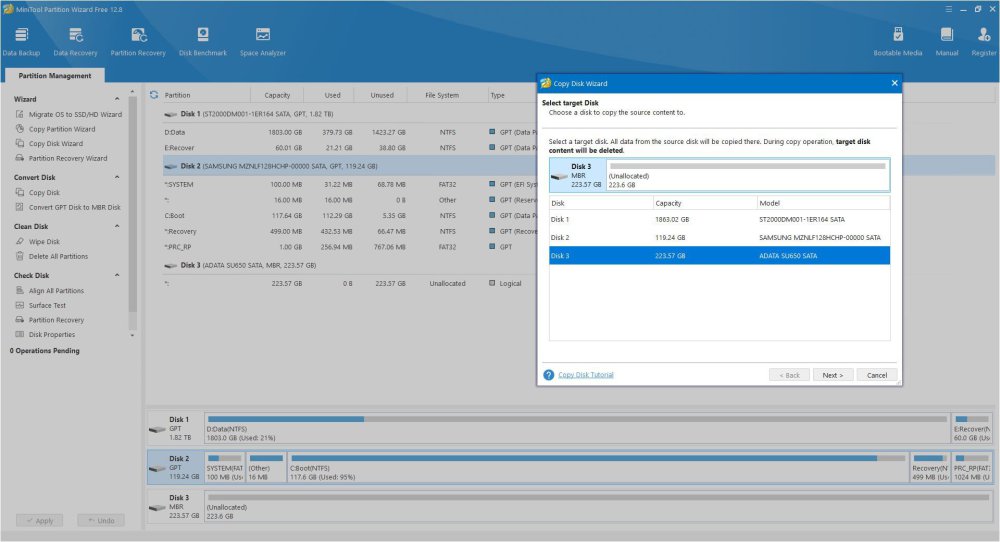Image resolution: width=1000 pixels, height=542 pixels.
Task: Refresh the partition list icon
Action: pyautogui.click(x=153, y=95)
